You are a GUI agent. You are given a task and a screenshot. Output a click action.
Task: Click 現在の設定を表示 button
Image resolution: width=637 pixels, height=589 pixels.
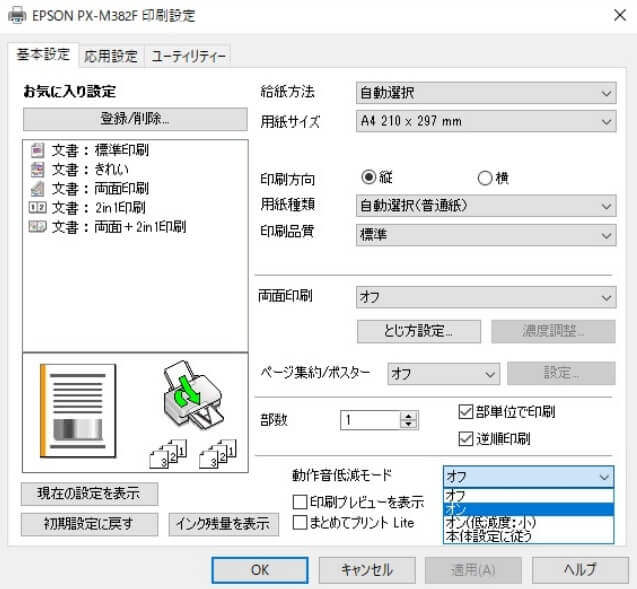point(89,494)
